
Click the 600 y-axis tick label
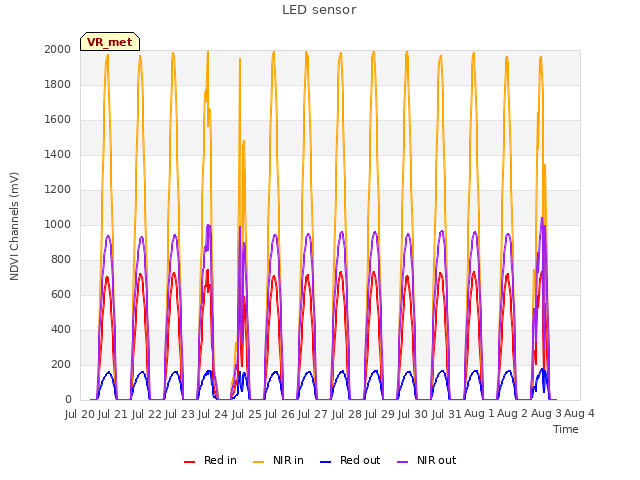(61, 295)
